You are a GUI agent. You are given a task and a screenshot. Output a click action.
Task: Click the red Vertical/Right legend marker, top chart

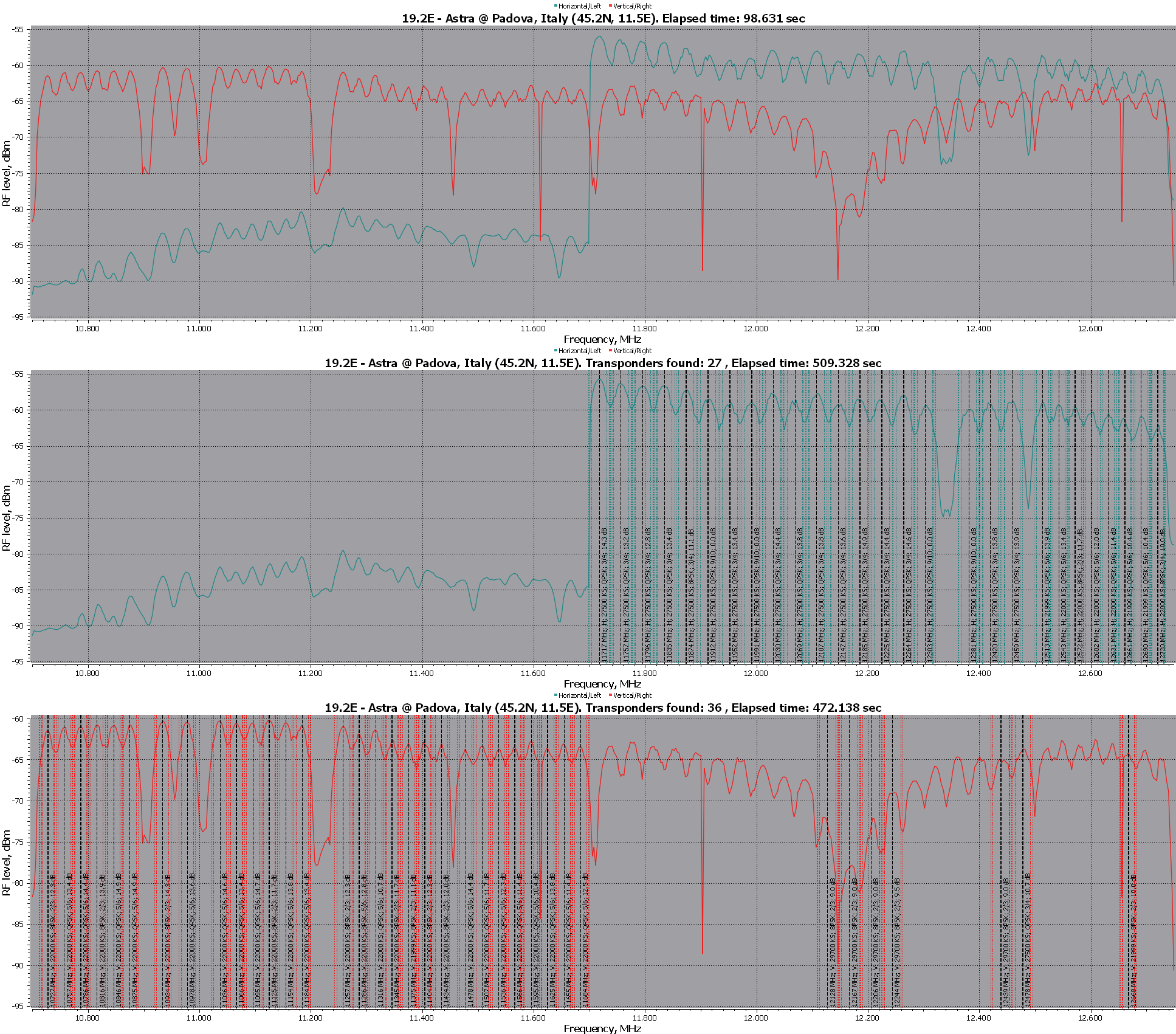coord(610,6)
